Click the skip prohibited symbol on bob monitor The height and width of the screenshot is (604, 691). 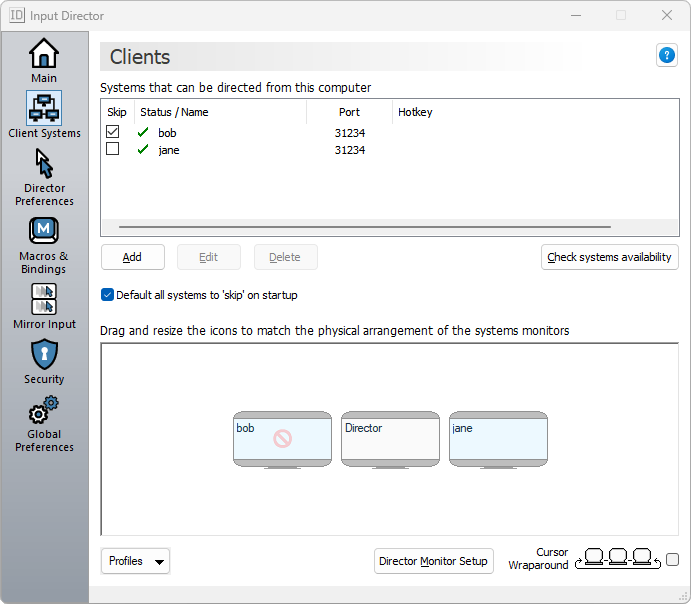(x=282, y=439)
